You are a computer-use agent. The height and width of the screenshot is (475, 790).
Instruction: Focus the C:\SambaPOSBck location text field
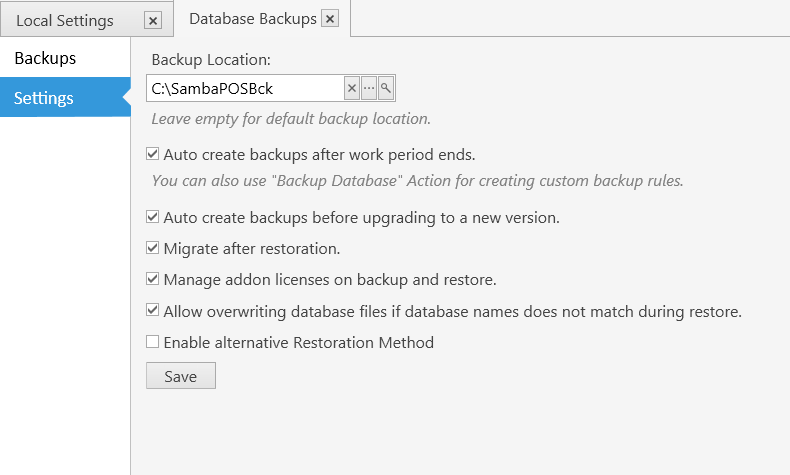pos(245,89)
